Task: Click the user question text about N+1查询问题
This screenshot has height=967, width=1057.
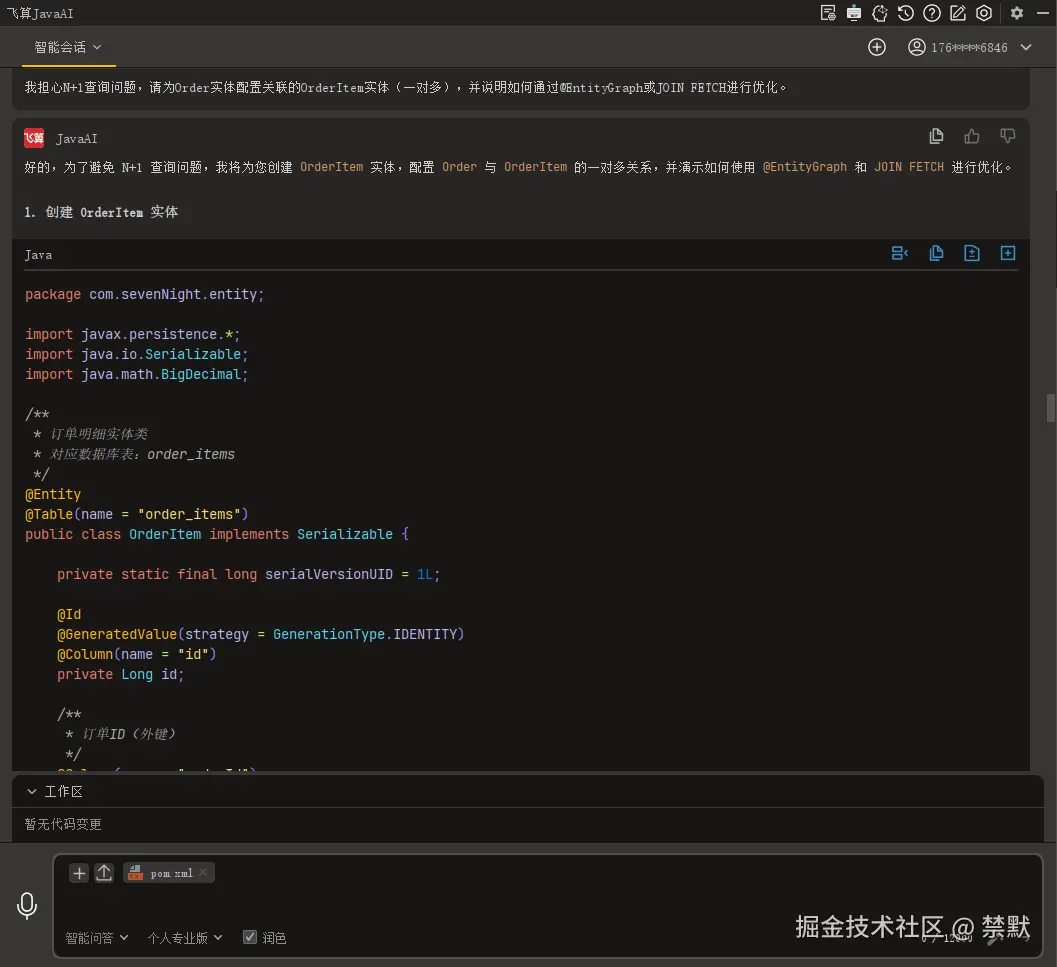Action: click(x=405, y=88)
